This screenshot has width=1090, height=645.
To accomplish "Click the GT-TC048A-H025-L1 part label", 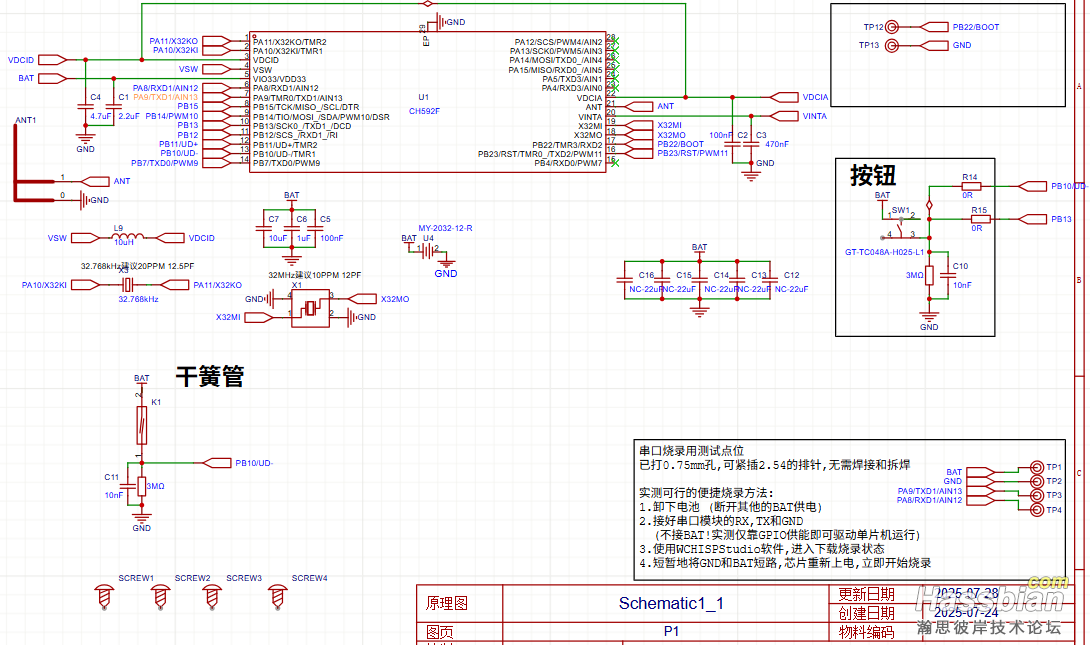I will [884, 252].
